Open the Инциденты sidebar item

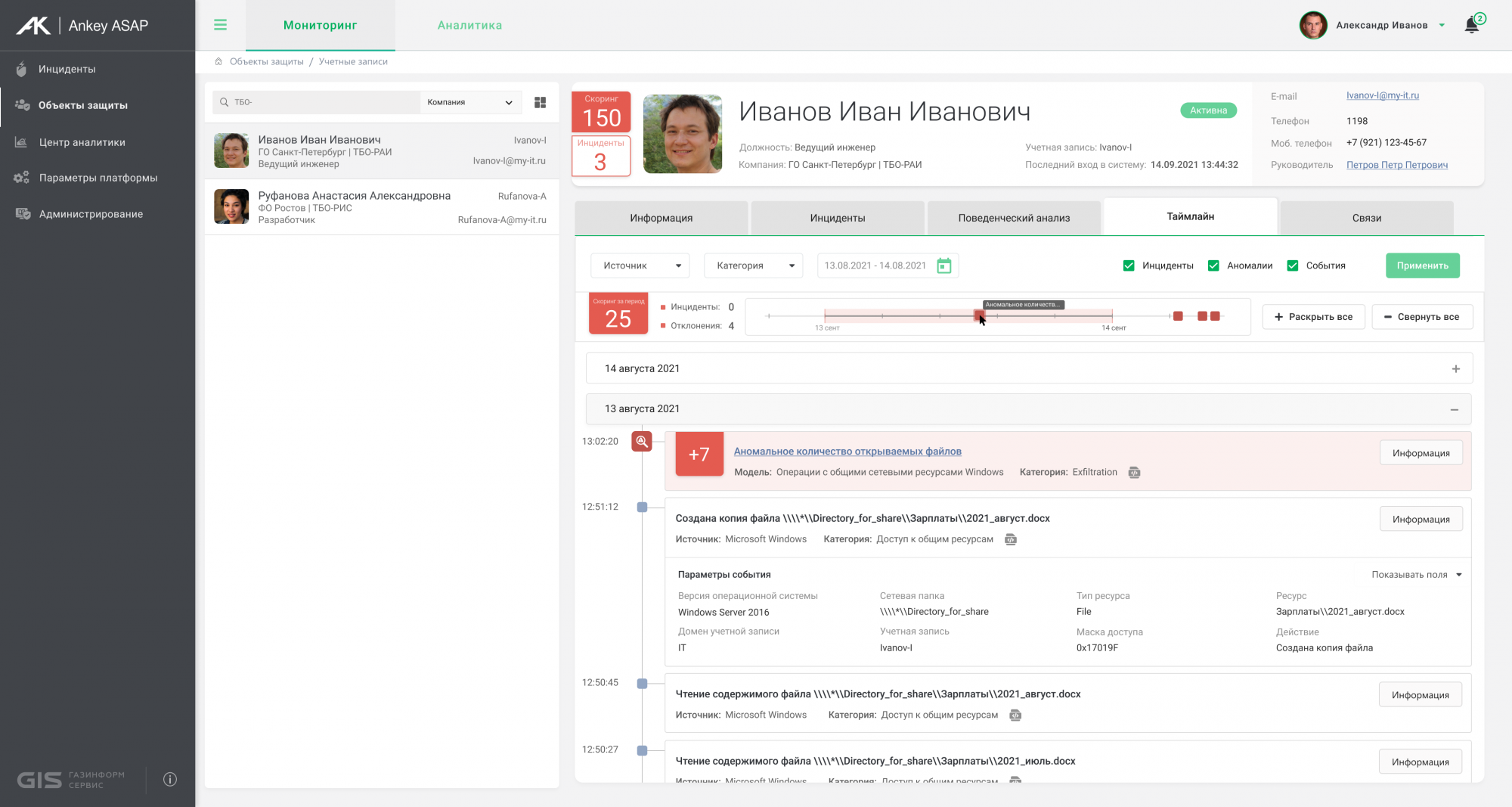(x=67, y=69)
